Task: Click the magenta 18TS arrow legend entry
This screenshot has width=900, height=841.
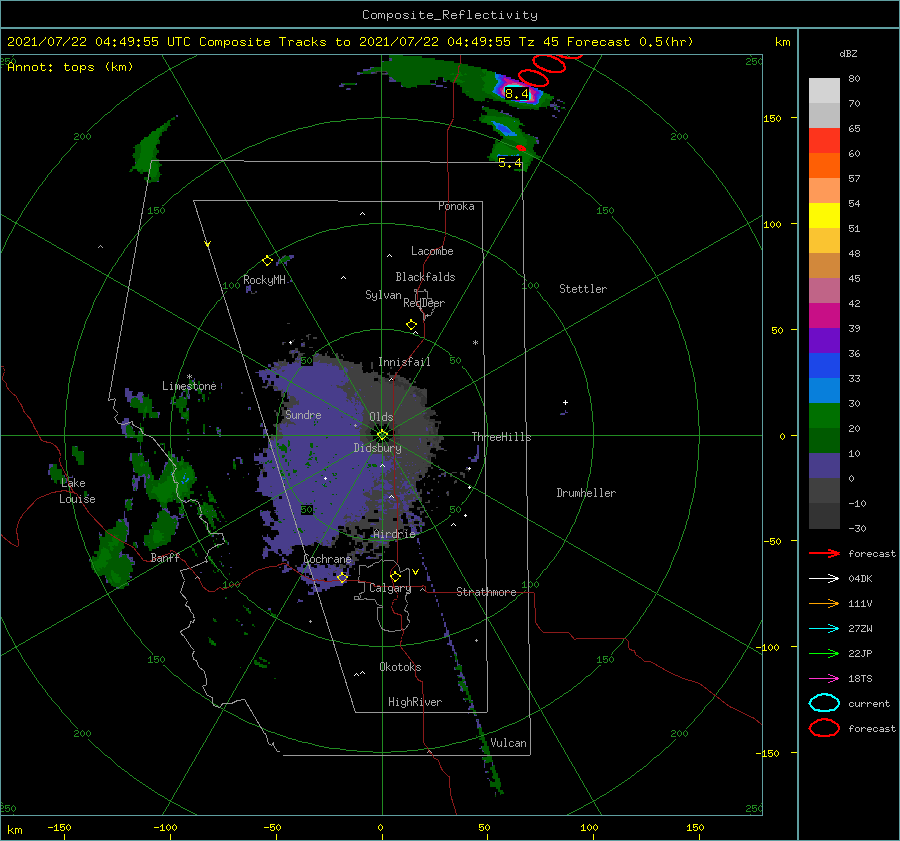Action: [841, 679]
